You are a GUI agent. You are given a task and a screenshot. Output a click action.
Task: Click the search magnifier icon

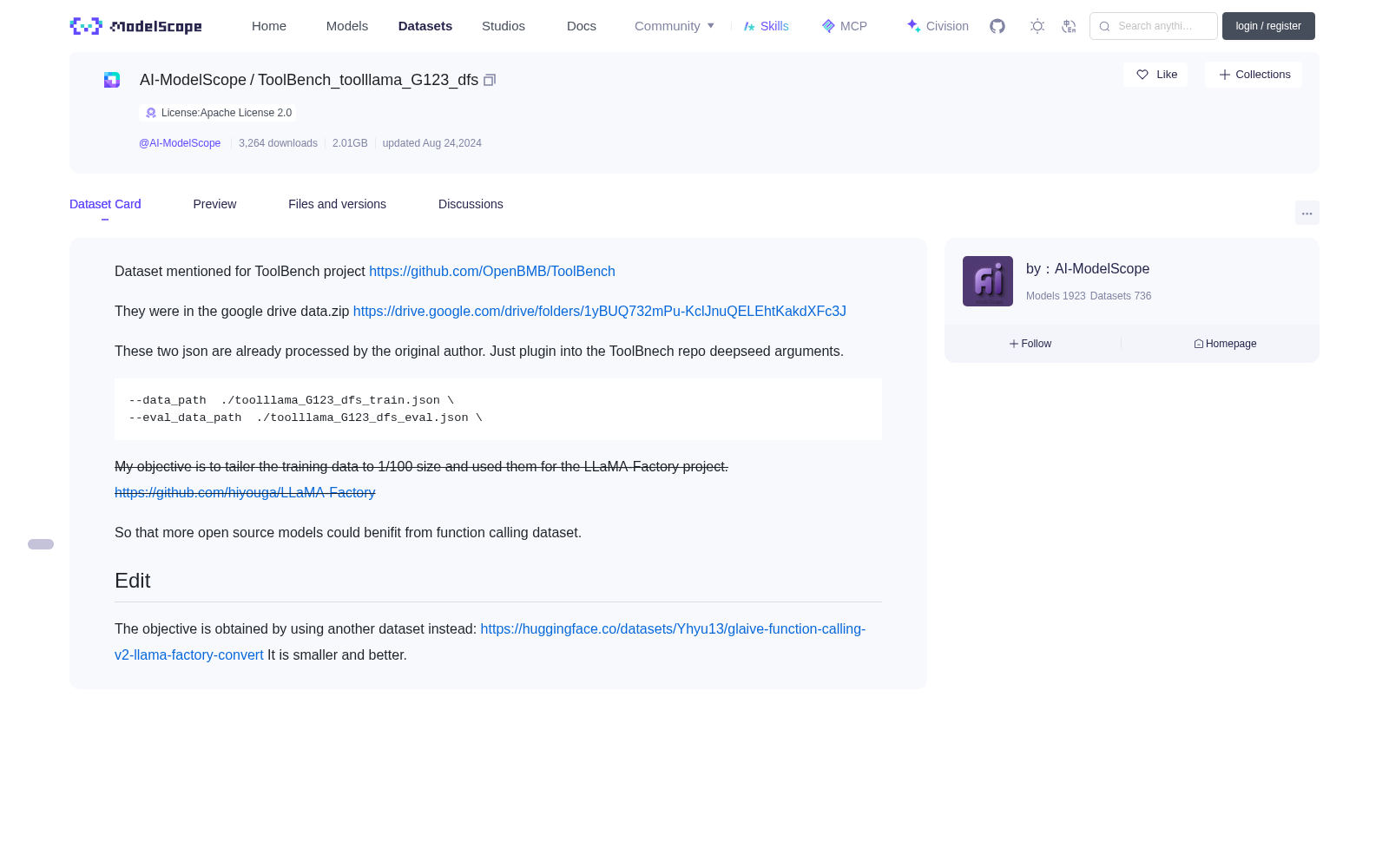pos(1104,26)
